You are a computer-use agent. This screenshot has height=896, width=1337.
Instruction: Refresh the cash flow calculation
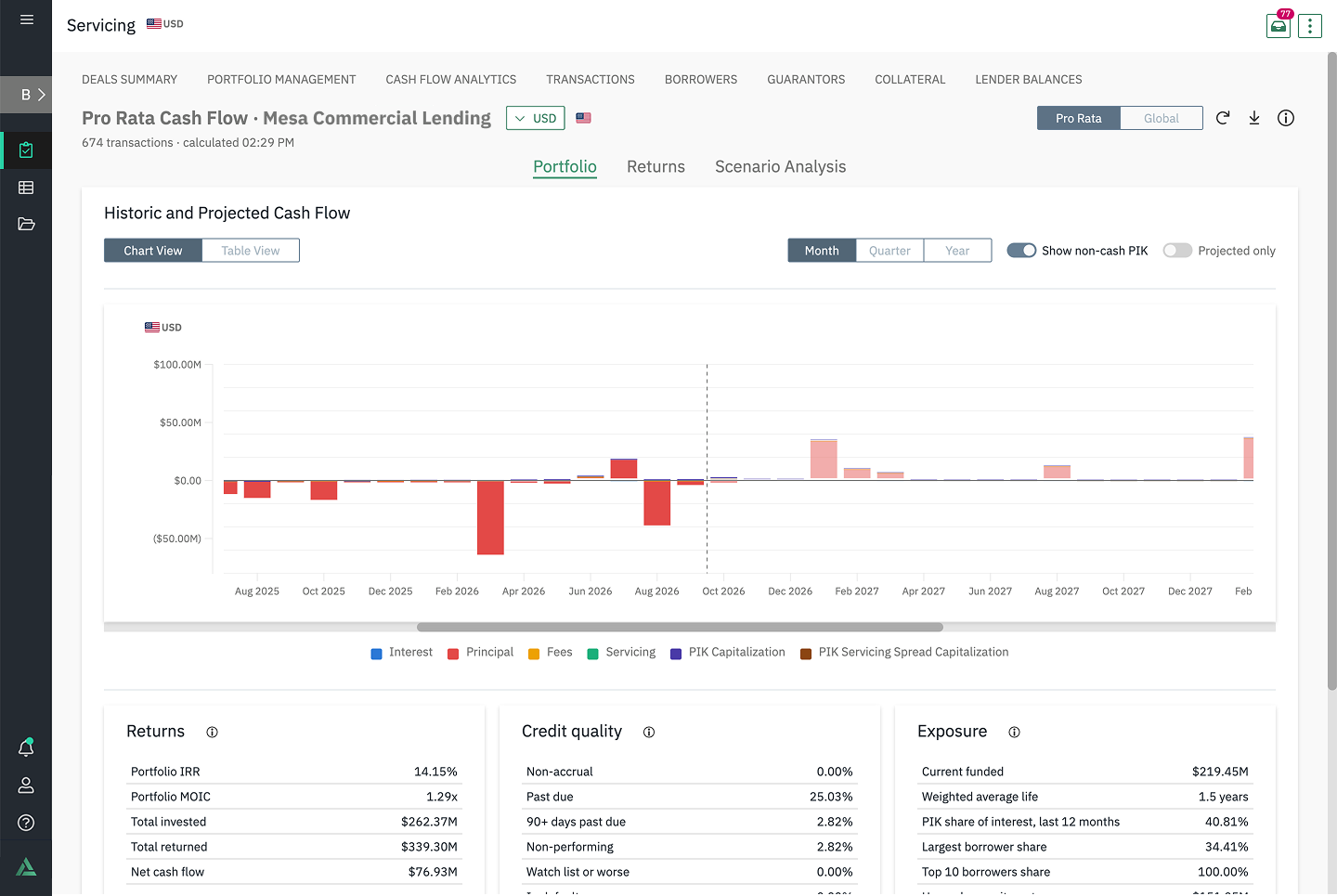(1223, 118)
